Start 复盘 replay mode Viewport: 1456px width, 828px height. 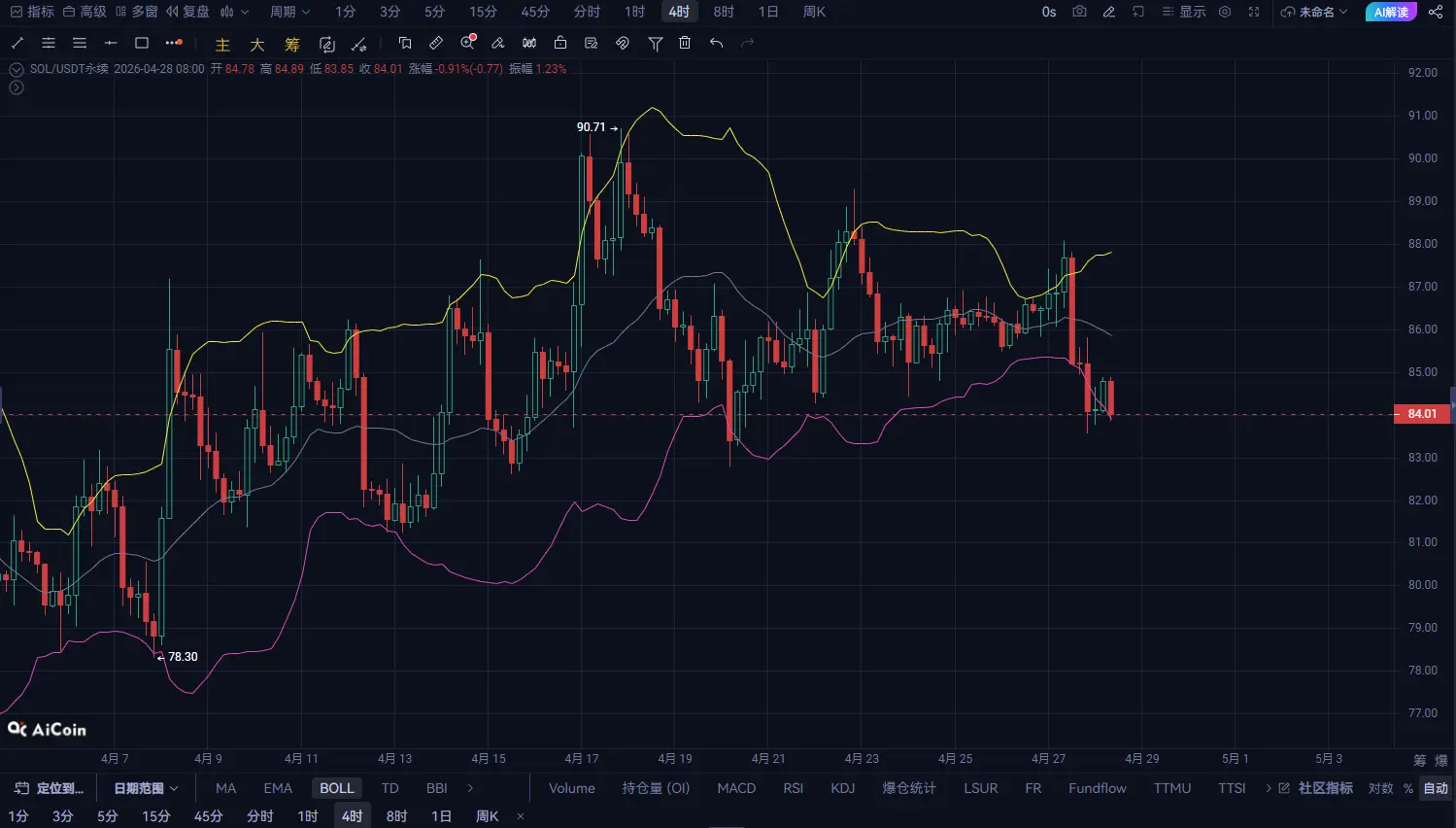(187, 12)
